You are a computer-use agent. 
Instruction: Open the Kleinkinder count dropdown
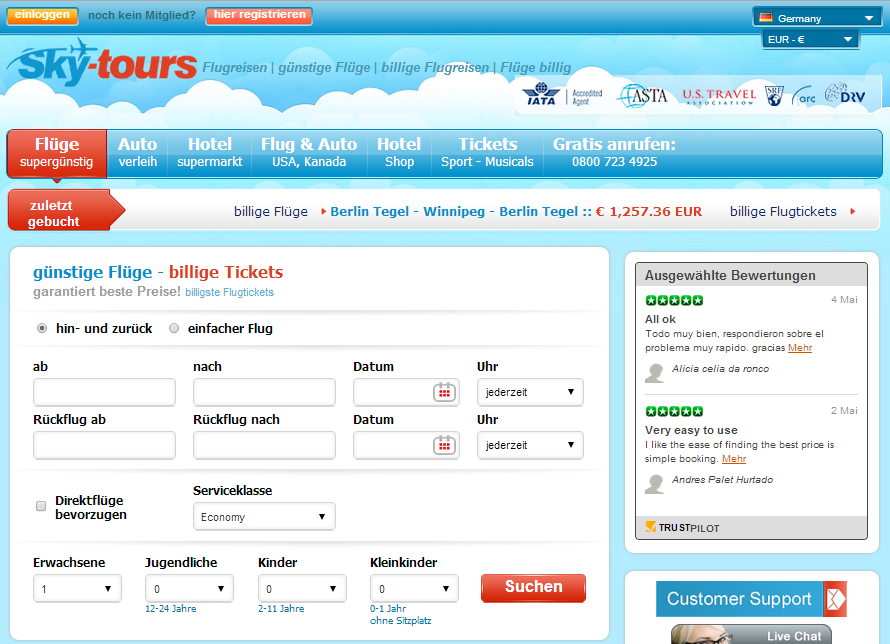[x=414, y=588]
